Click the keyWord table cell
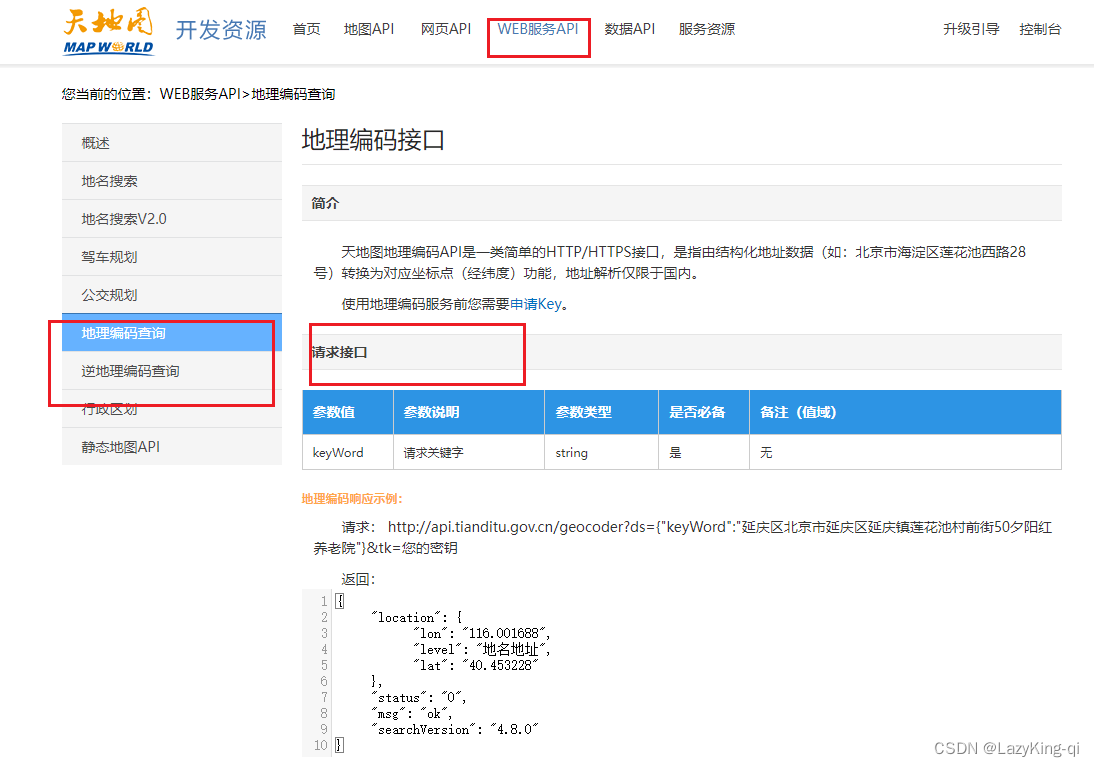Screen dimensions: 1094x767 348,452
